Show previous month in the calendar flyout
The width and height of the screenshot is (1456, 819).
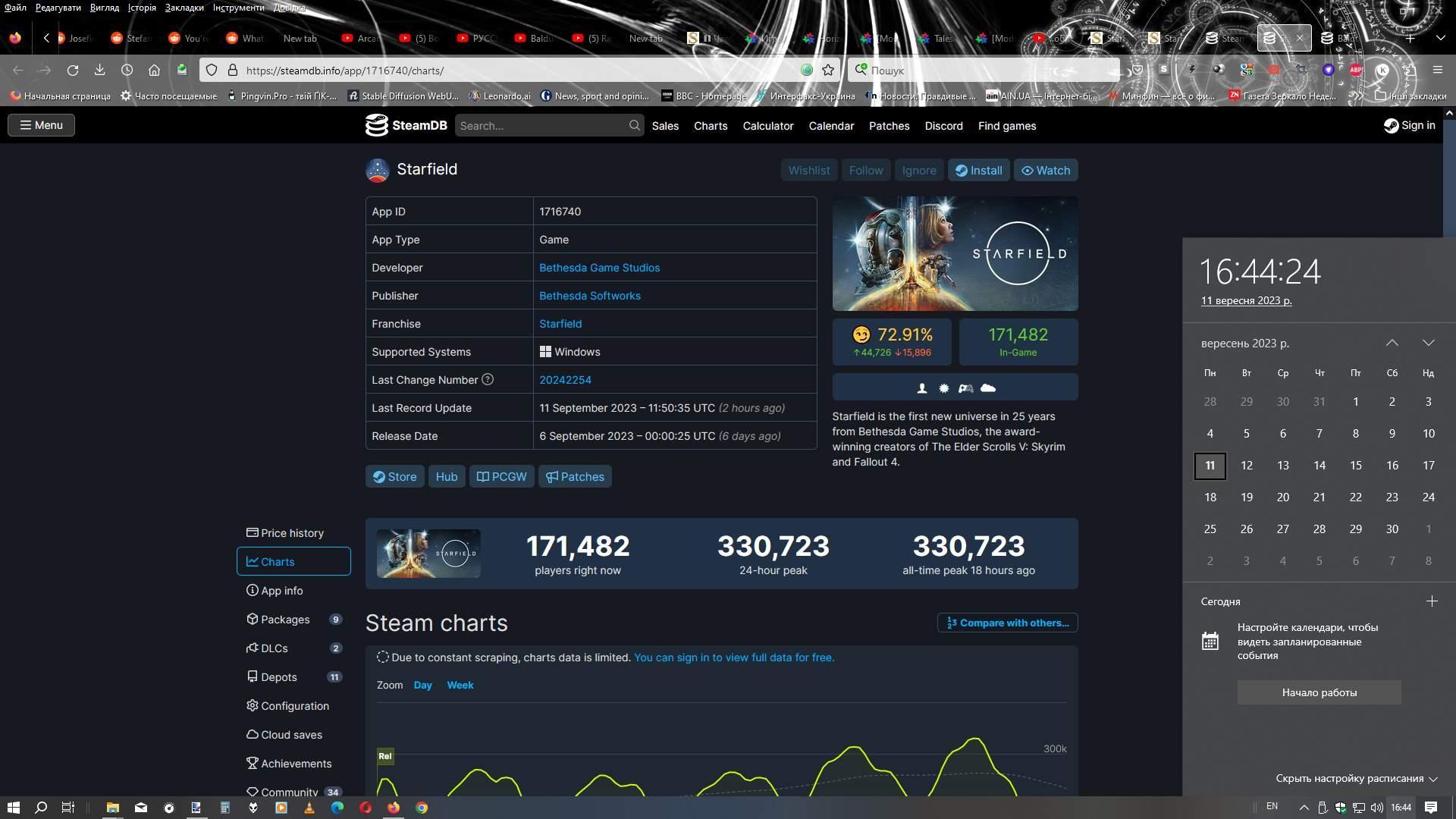tap(1392, 343)
